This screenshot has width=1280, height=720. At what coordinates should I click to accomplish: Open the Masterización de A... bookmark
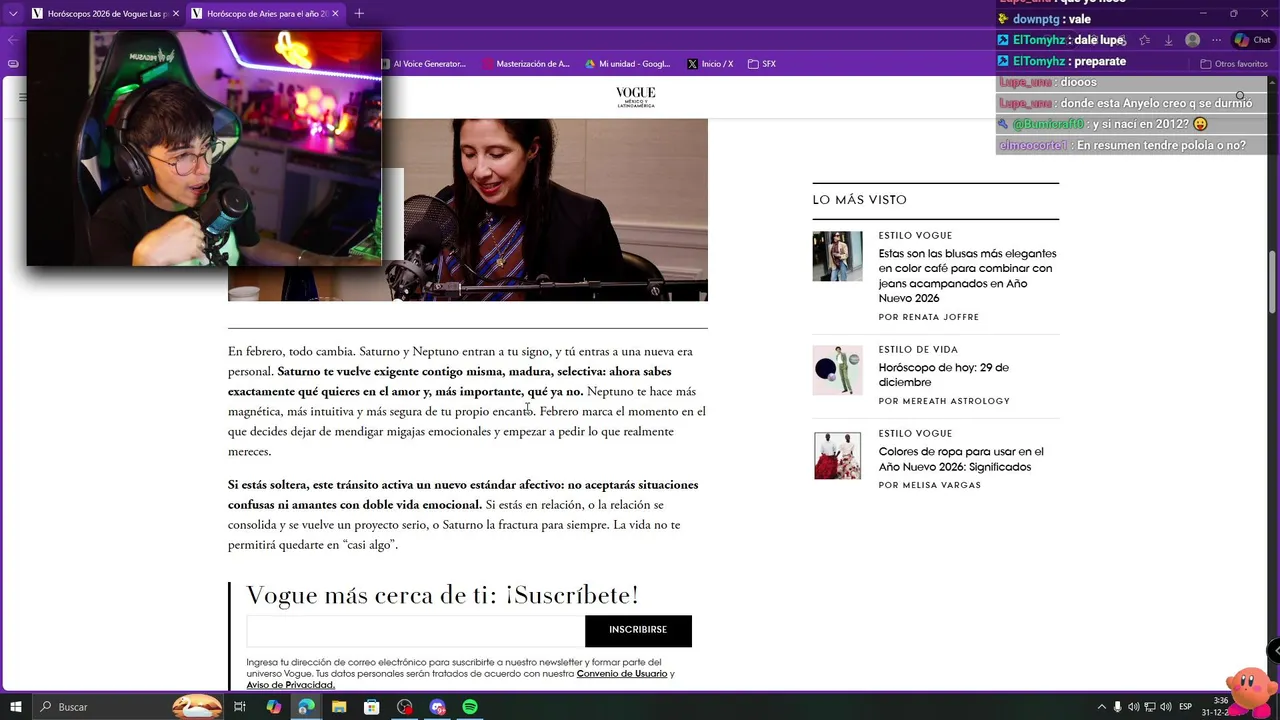(x=526, y=64)
